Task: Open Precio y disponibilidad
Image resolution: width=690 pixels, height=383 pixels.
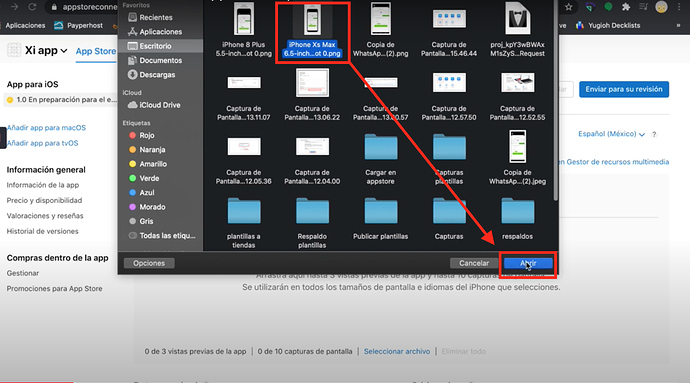Action: click(44, 200)
